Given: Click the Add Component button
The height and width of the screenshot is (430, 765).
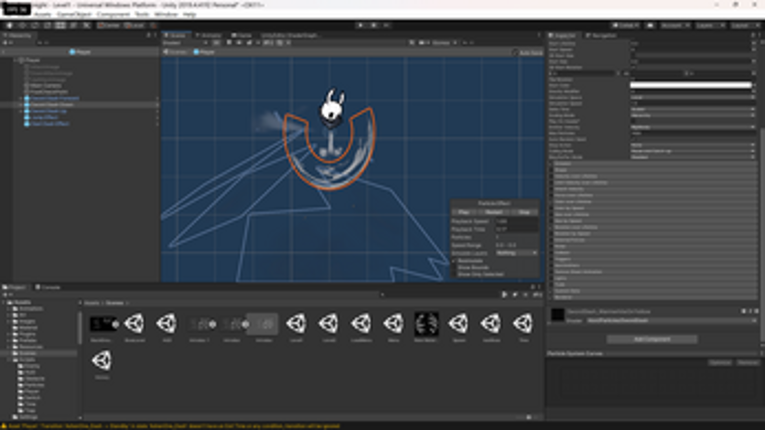Looking at the screenshot, I should click(x=652, y=339).
